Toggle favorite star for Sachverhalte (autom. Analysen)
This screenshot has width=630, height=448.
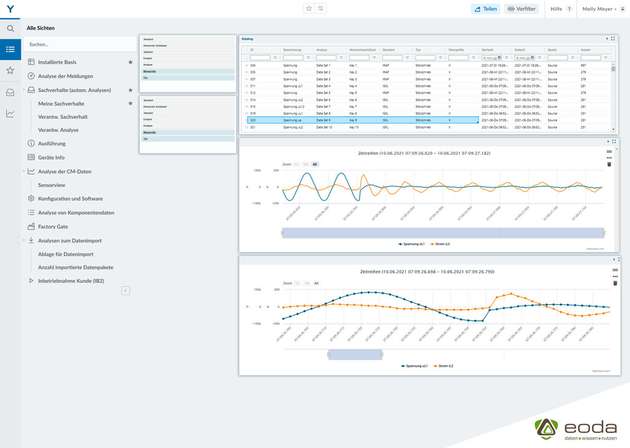tap(130, 90)
